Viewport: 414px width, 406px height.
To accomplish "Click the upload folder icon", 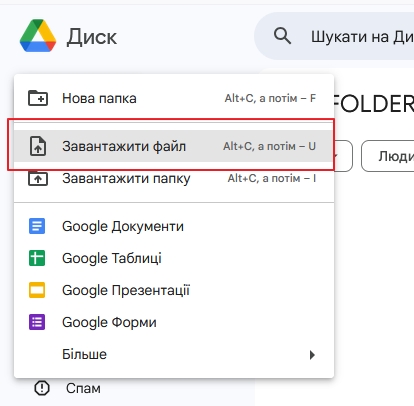I will [38, 178].
